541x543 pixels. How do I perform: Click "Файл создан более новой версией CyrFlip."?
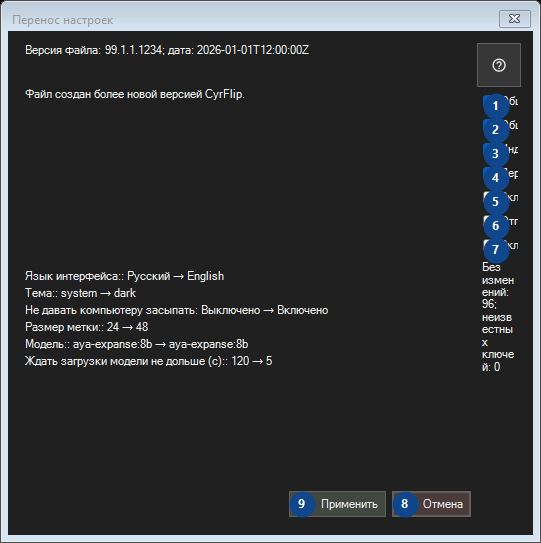click(x=135, y=94)
